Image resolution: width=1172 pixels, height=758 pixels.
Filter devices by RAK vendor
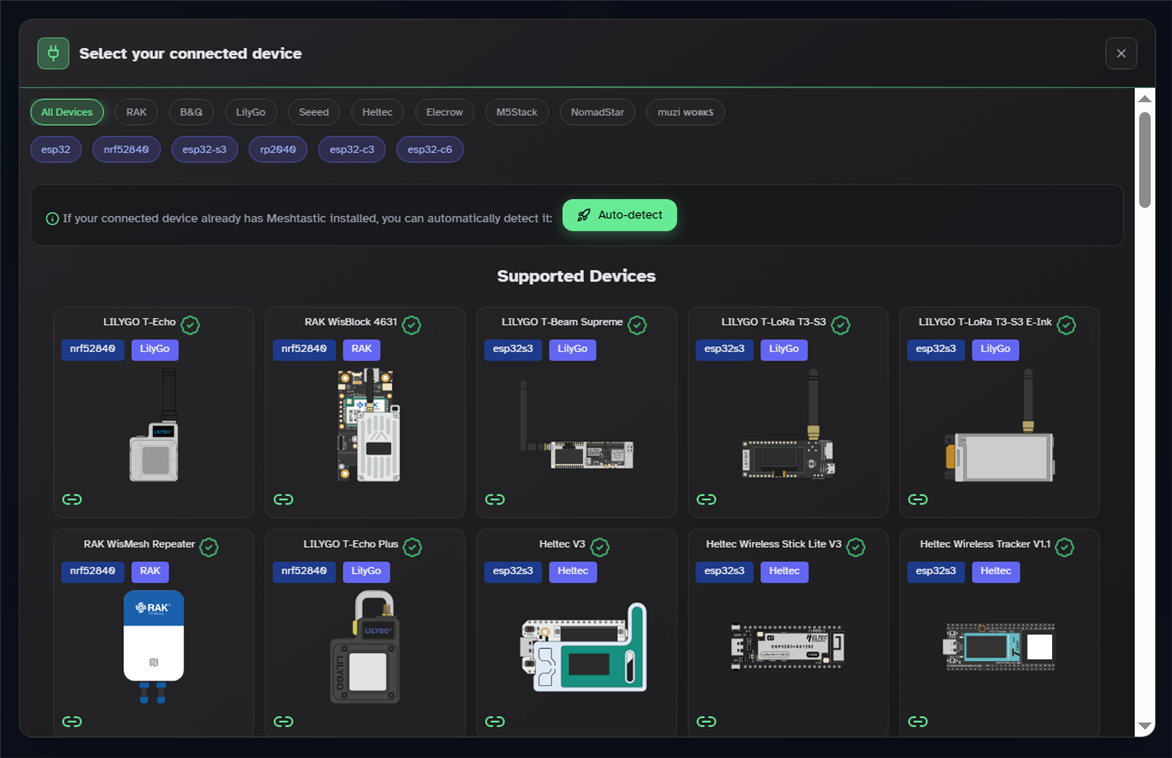136,112
